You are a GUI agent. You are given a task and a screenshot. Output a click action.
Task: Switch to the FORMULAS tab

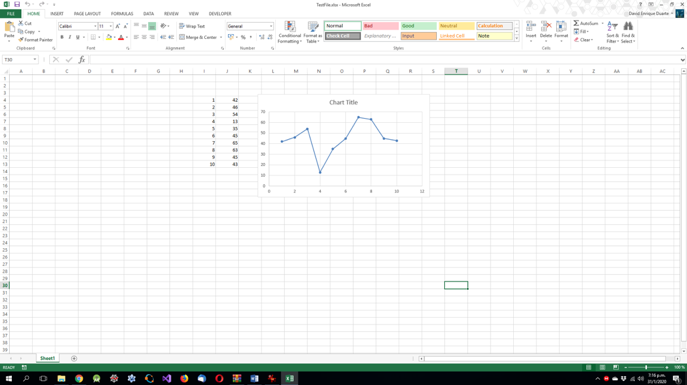(x=122, y=14)
